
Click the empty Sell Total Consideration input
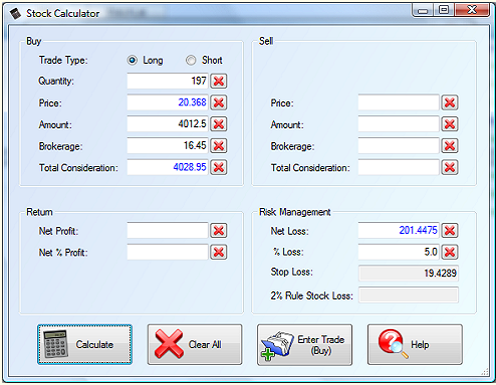[x=399, y=167]
